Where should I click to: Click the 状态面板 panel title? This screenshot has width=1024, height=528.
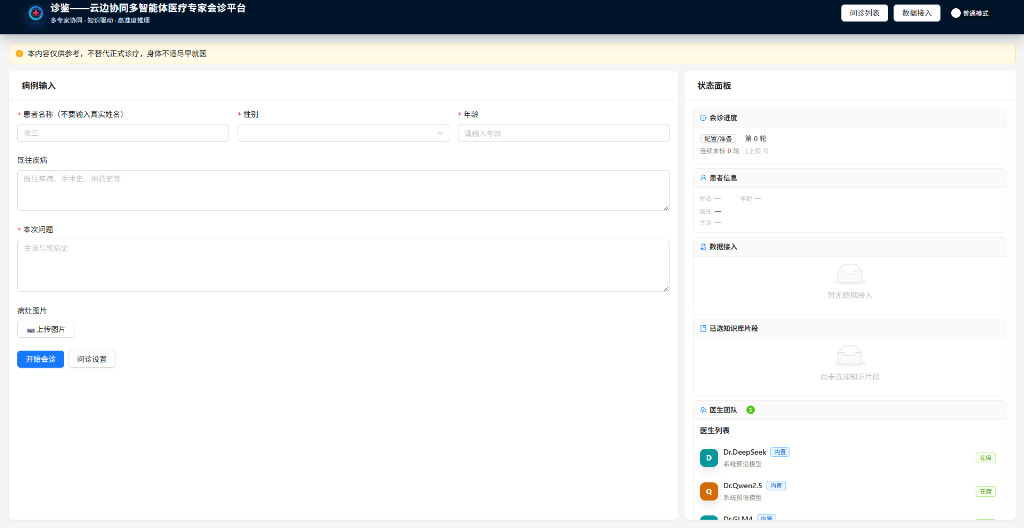(714, 86)
